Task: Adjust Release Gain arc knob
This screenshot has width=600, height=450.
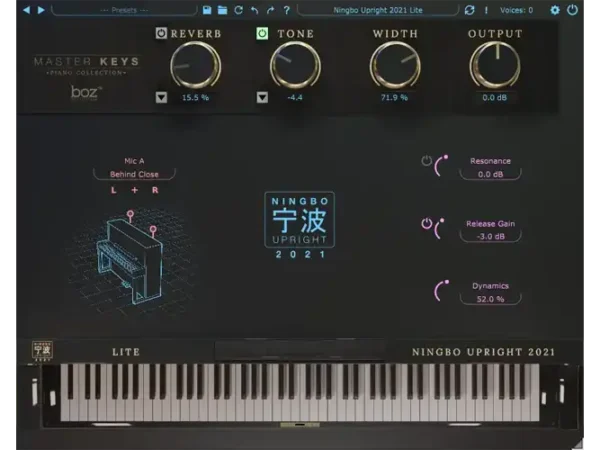Action: [x=440, y=229]
